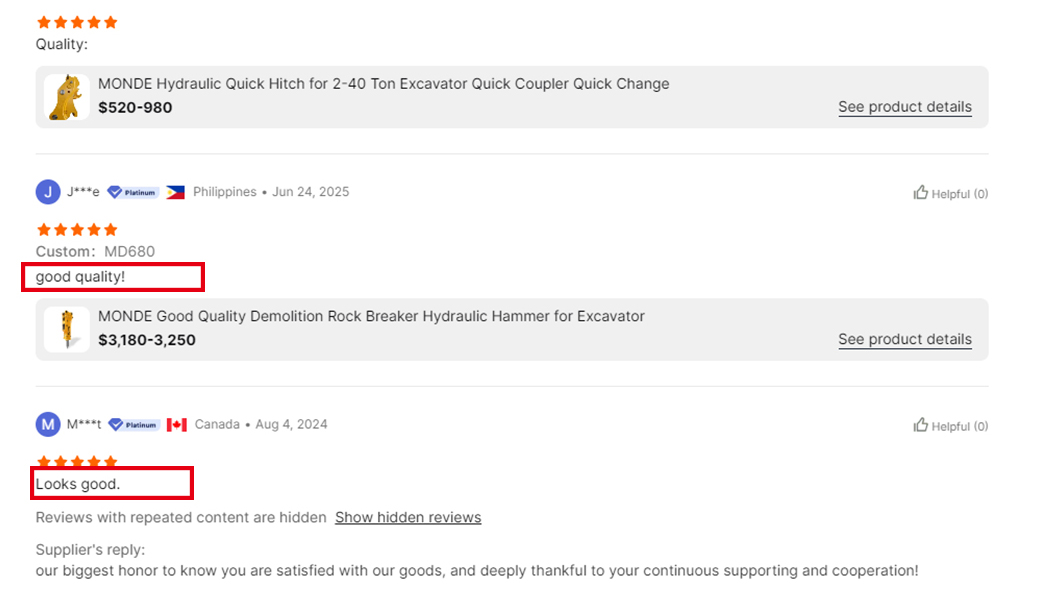The width and height of the screenshot is (1042, 599).
Task: Click the MONDE Demolition Rock Breaker product title
Action: click(x=371, y=316)
